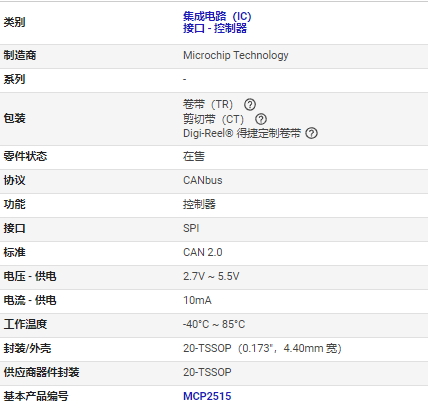Click the supplier device package 20-TSSOP value
Image resolution: width=428 pixels, height=409 pixels.
click(x=207, y=372)
